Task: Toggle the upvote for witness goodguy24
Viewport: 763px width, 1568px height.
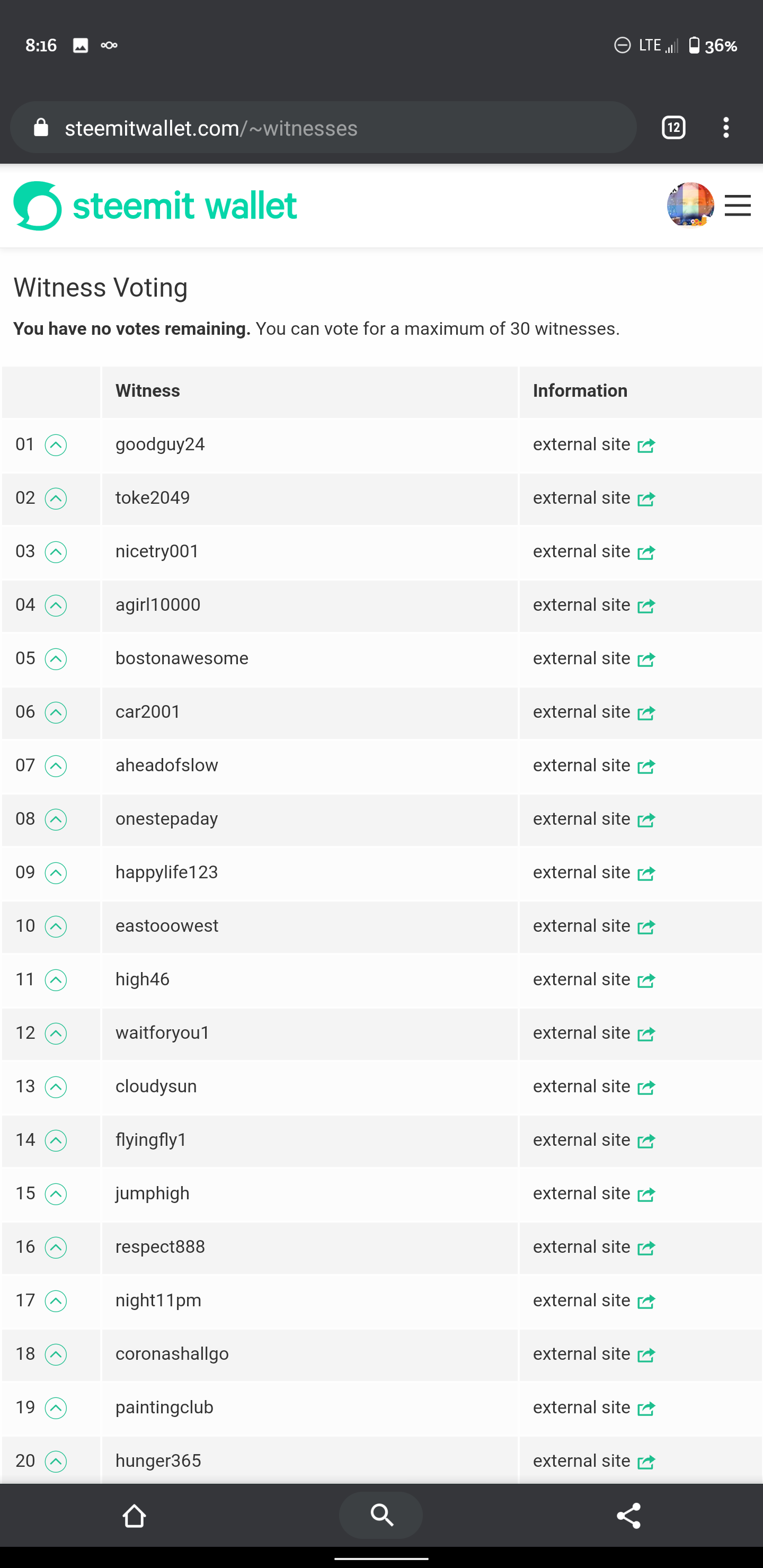Action: click(56, 445)
